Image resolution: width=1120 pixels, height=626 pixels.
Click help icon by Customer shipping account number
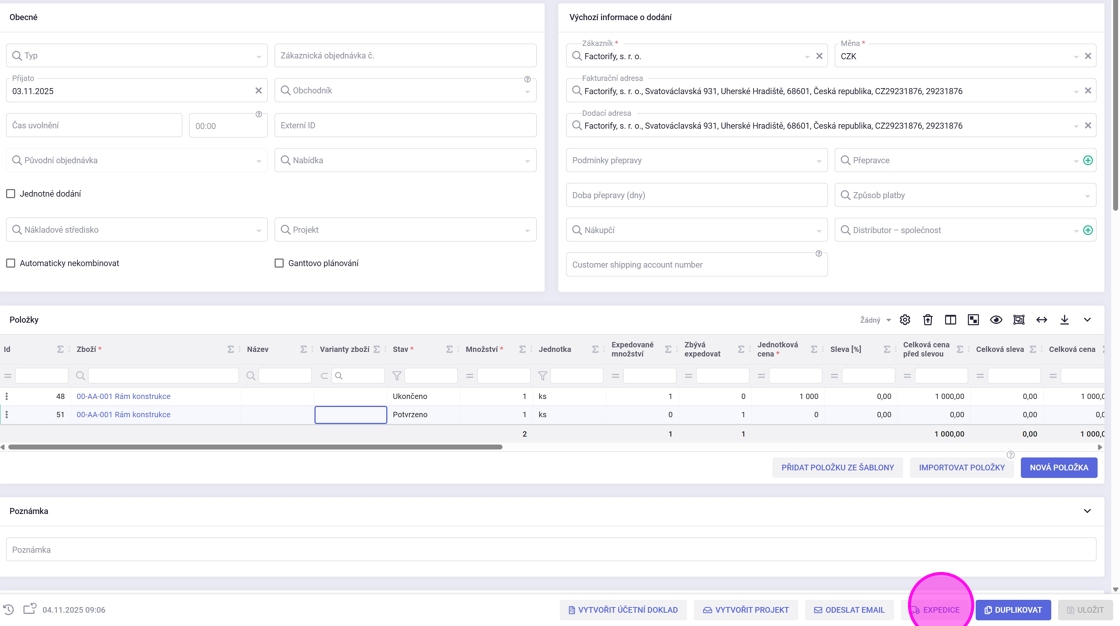pos(819,254)
